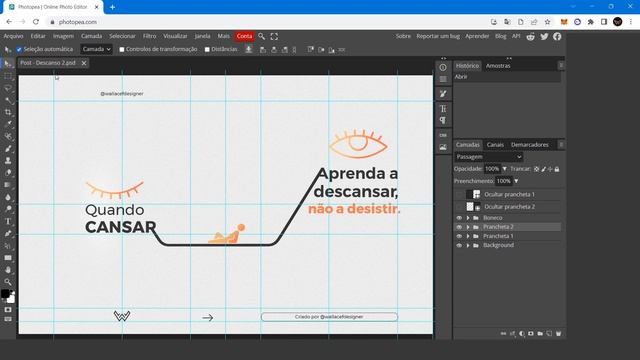The image size is (640, 360).
Task: Select the Hand tool
Action: pyautogui.click(x=8, y=270)
